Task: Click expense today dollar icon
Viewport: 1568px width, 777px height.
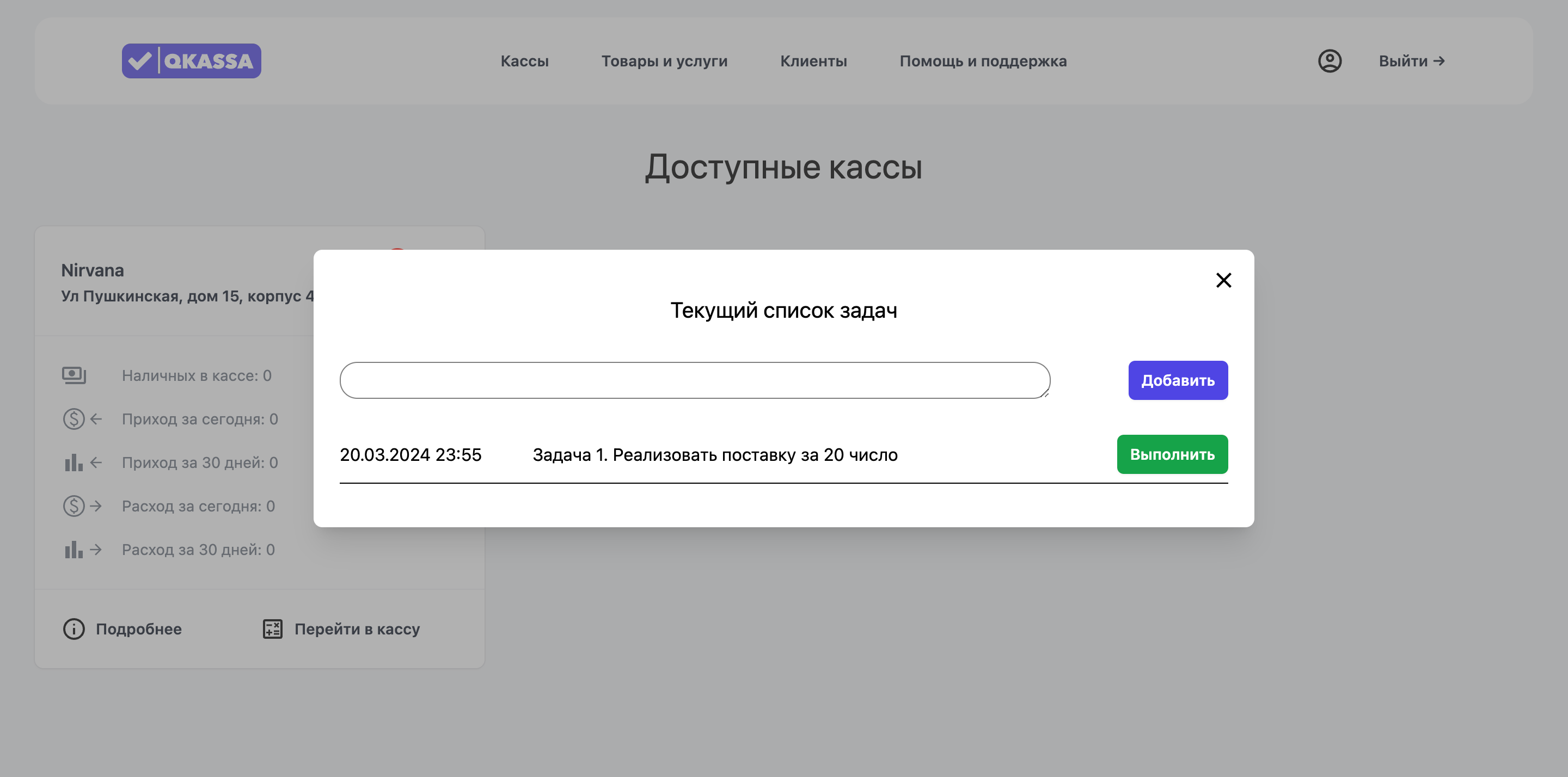Action: point(74,506)
